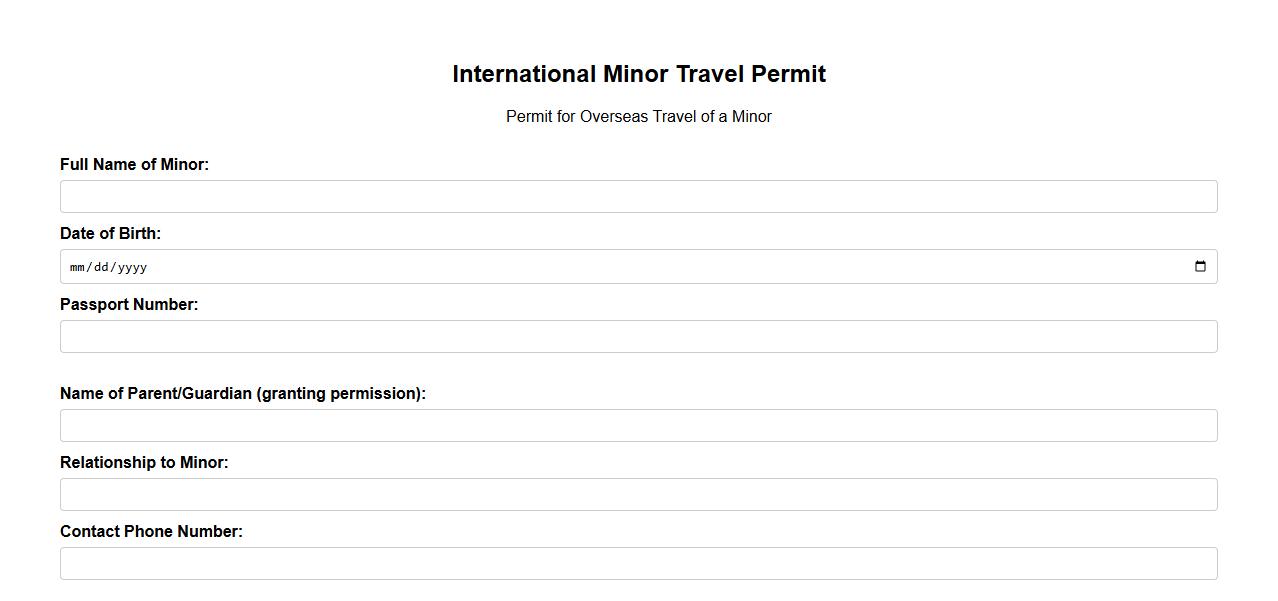
Task: Select the month (mm) segment of date
Action: (x=77, y=267)
